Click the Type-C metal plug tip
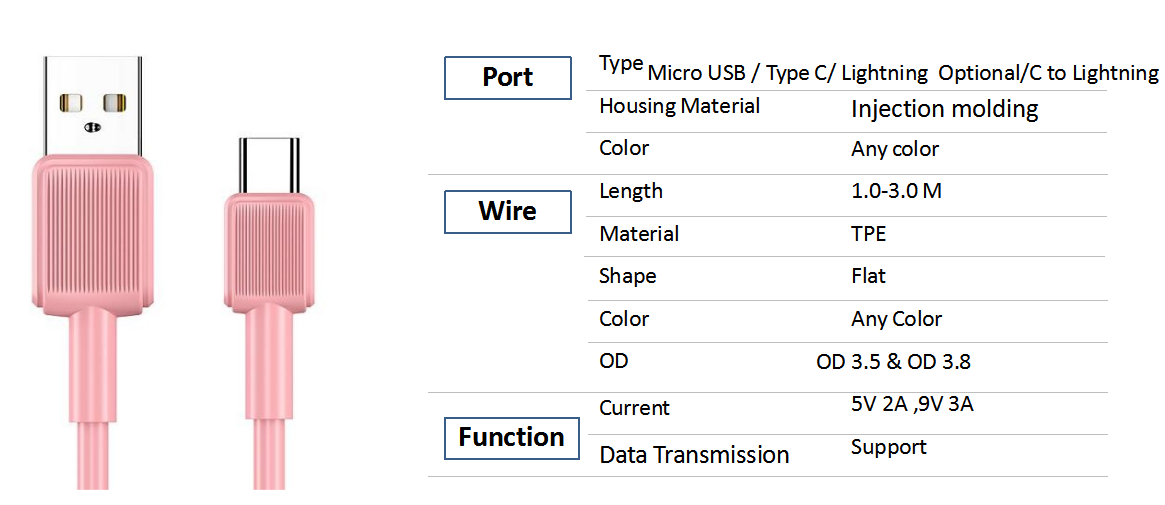This screenshot has width=1165, height=505. click(270, 164)
